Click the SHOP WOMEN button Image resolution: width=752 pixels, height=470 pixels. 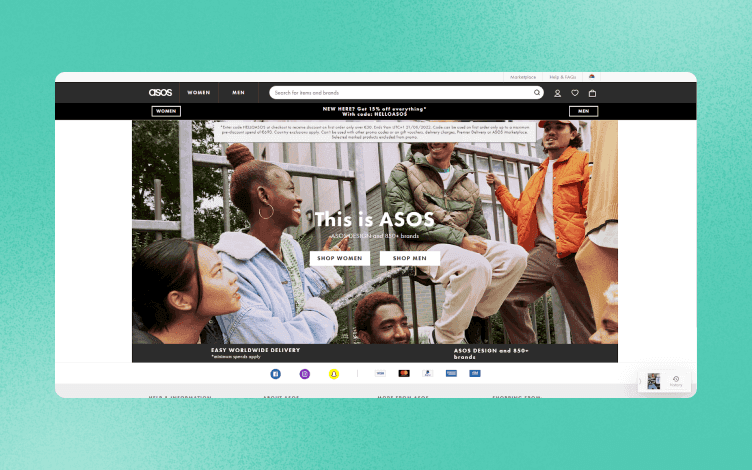pyautogui.click(x=340, y=258)
